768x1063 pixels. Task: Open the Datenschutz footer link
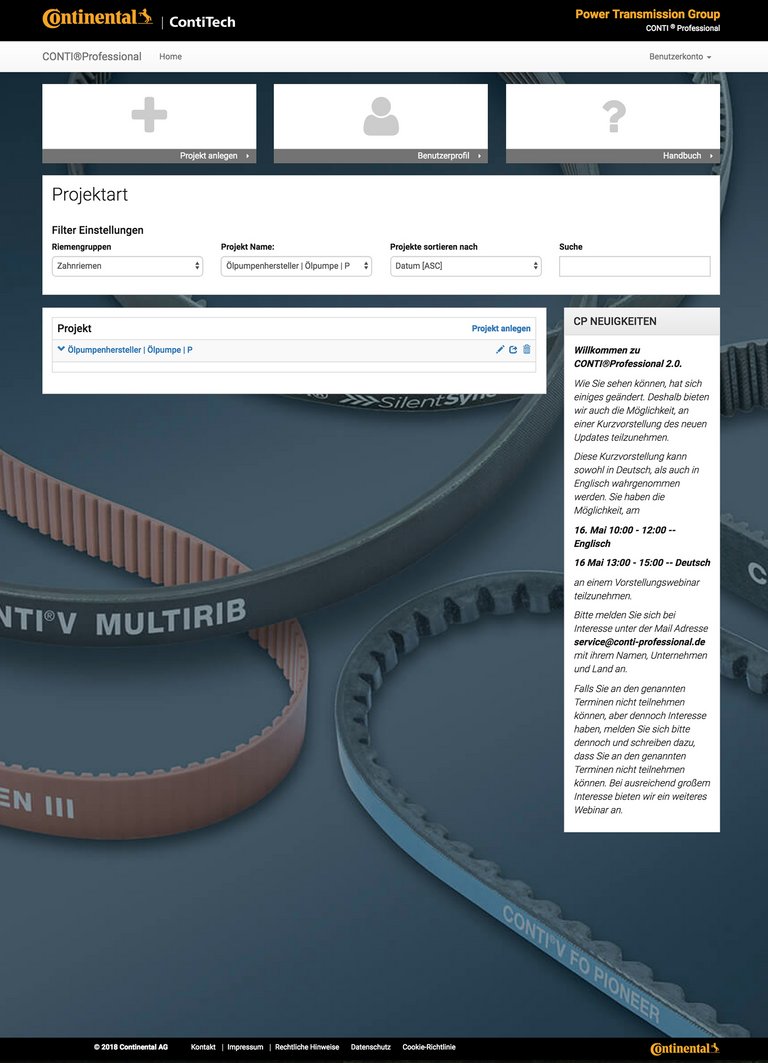click(370, 1047)
